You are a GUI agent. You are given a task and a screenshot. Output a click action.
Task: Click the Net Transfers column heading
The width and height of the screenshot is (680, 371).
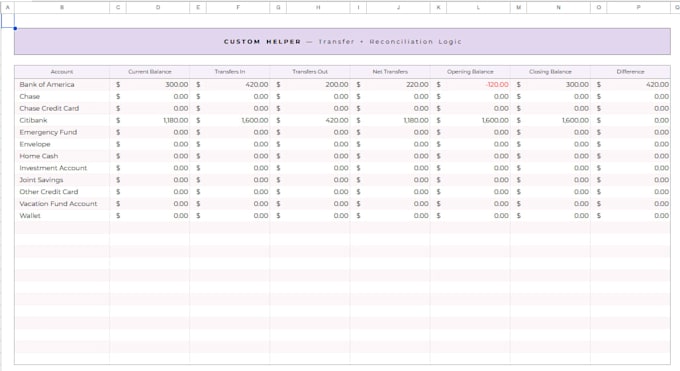point(390,72)
